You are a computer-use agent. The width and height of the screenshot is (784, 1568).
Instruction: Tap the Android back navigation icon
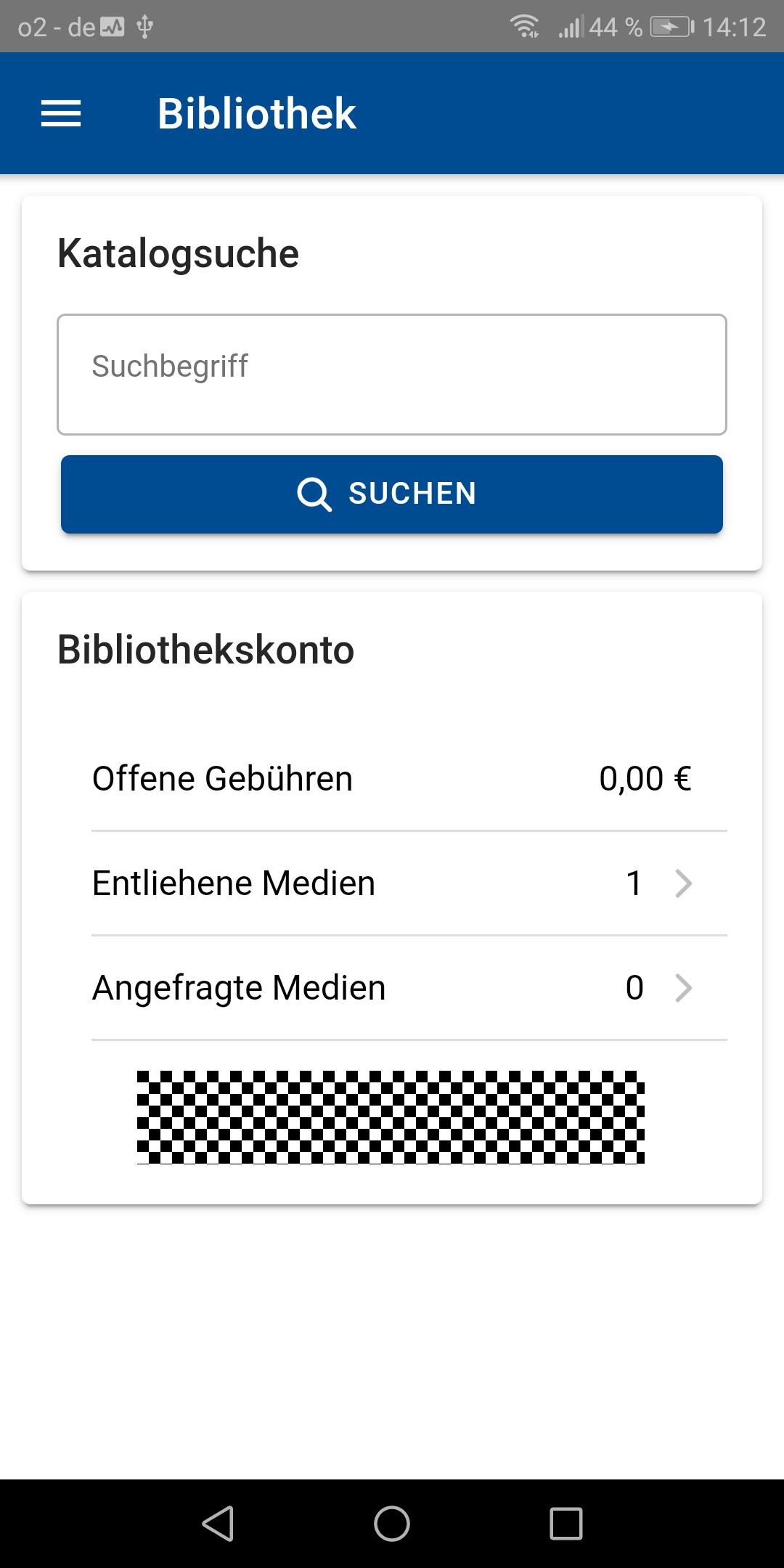coord(218,1523)
